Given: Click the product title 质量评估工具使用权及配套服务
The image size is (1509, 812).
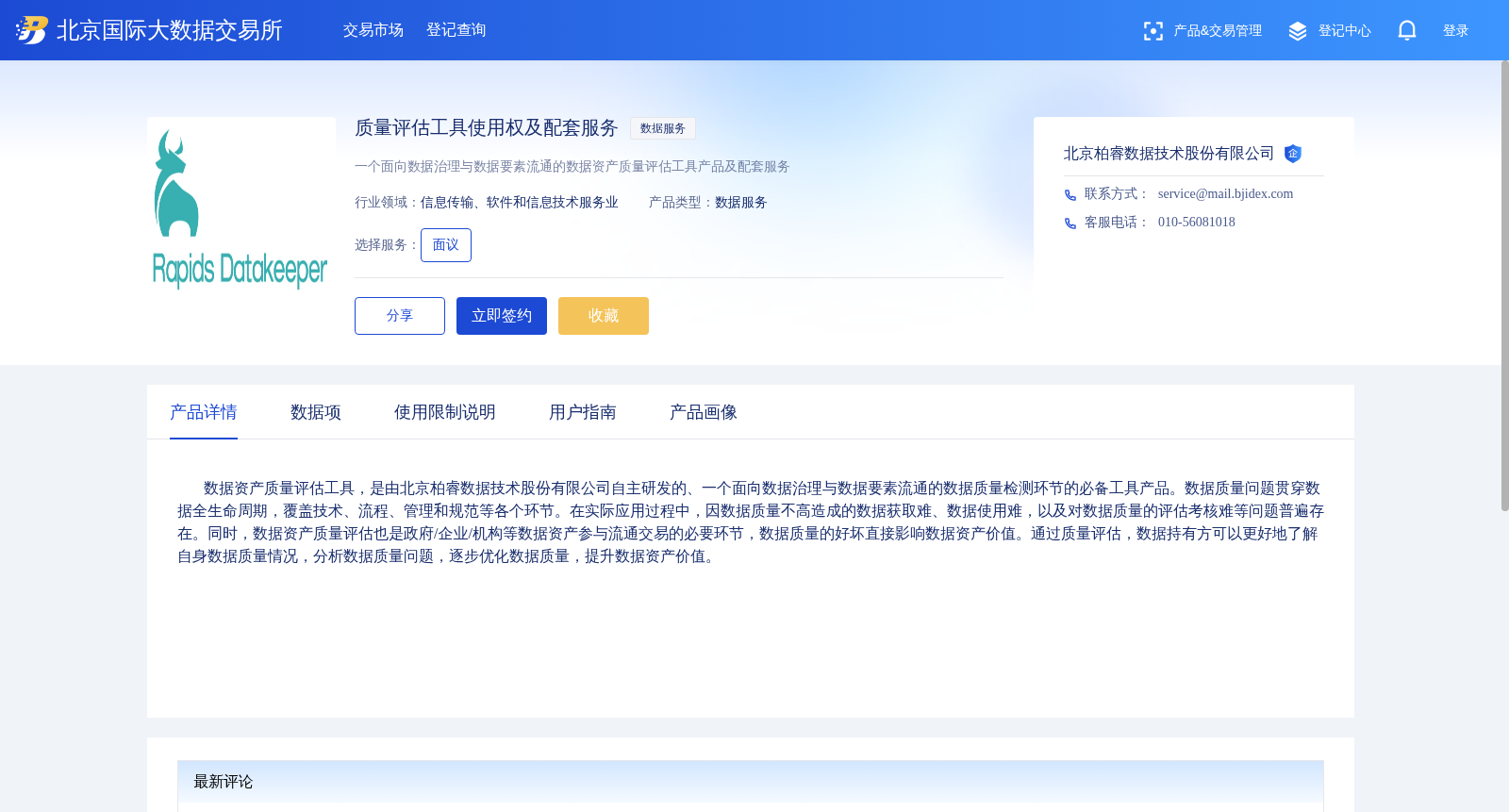Looking at the screenshot, I should (x=487, y=128).
